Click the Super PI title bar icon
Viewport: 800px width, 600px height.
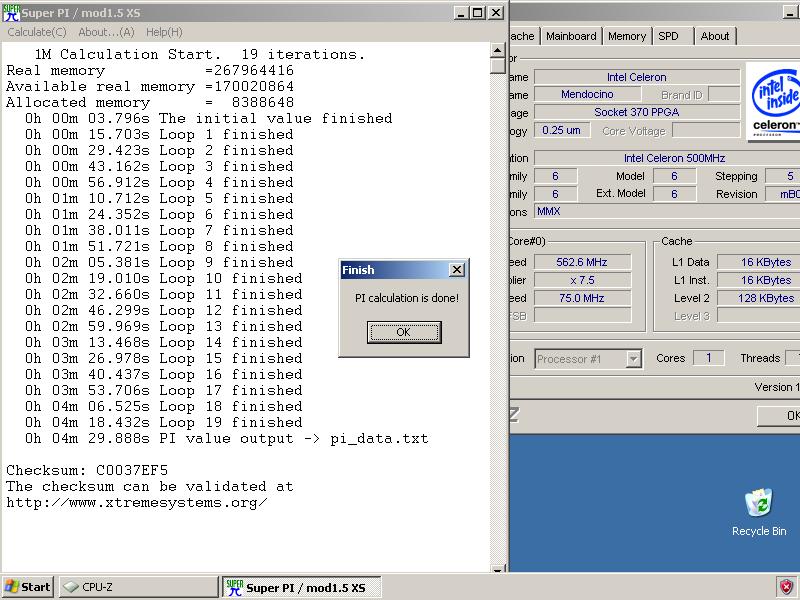(11, 12)
